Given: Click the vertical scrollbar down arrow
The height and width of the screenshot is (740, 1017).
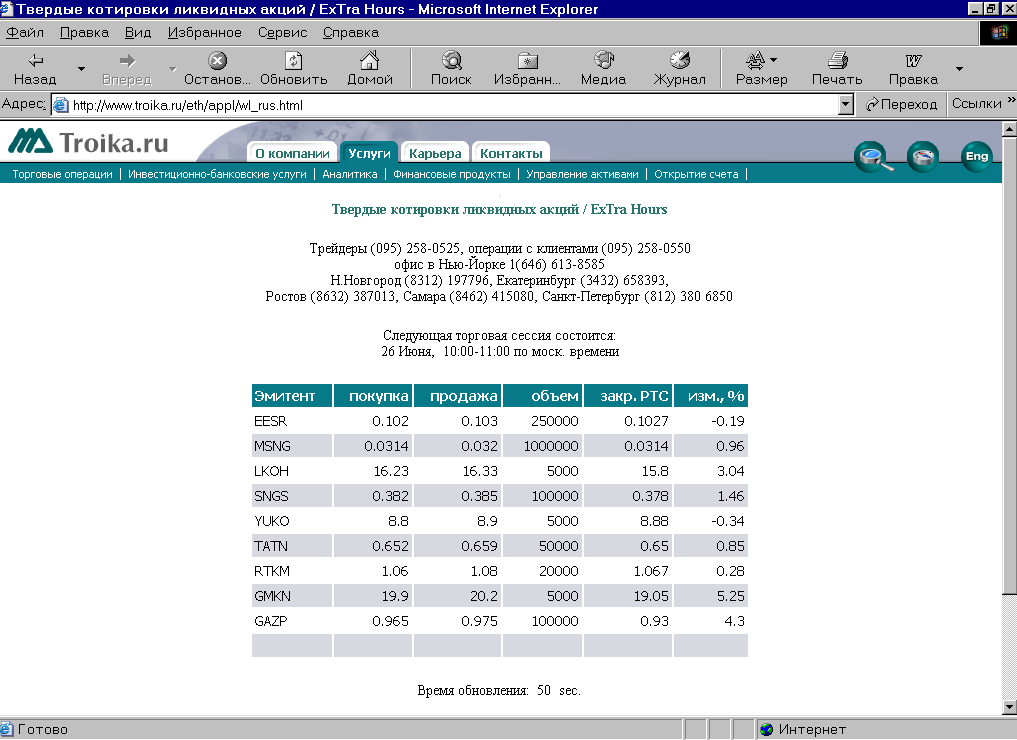Looking at the screenshot, I should pyautogui.click(x=1009, y=707).
